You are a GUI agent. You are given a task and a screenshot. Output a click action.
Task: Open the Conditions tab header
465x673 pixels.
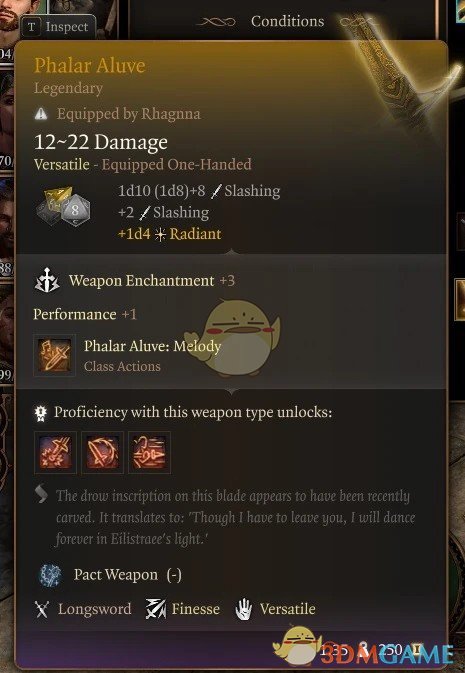287,21
